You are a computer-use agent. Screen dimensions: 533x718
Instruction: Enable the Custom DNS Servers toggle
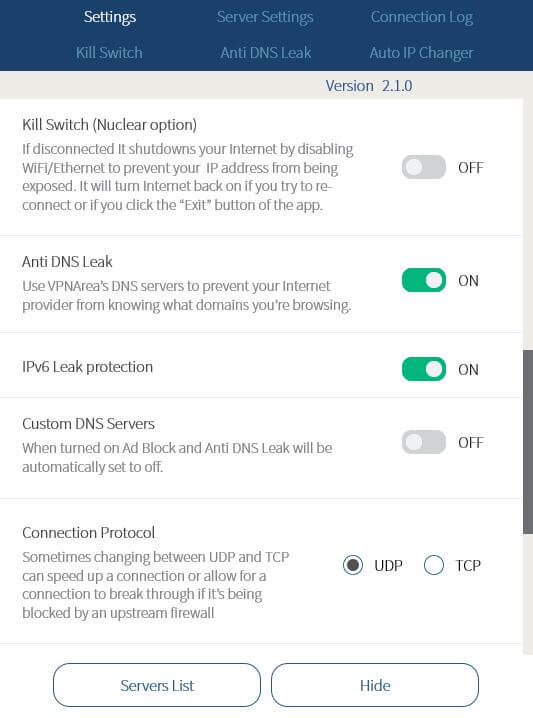click(x=424, y=442)
